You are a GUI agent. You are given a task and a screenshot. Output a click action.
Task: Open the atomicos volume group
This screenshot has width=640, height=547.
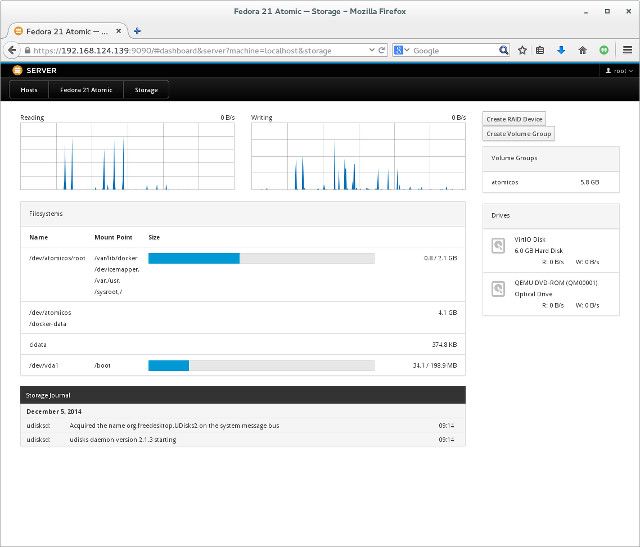551,182
